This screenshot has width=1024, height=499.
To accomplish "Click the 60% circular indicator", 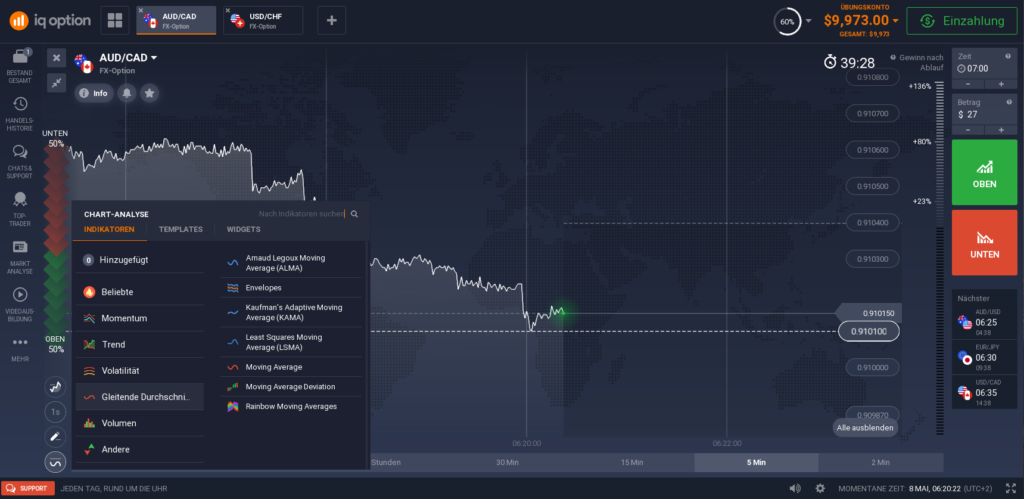I will point(788,22).
